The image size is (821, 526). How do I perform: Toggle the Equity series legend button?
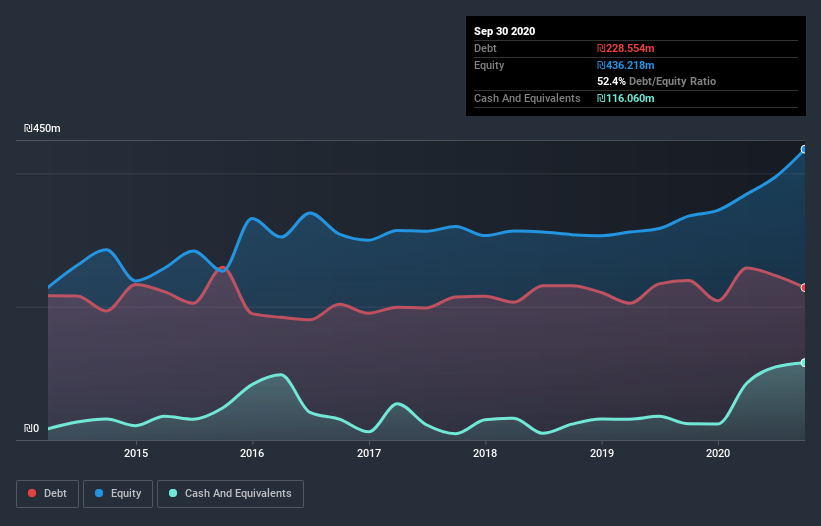point(118,494)
